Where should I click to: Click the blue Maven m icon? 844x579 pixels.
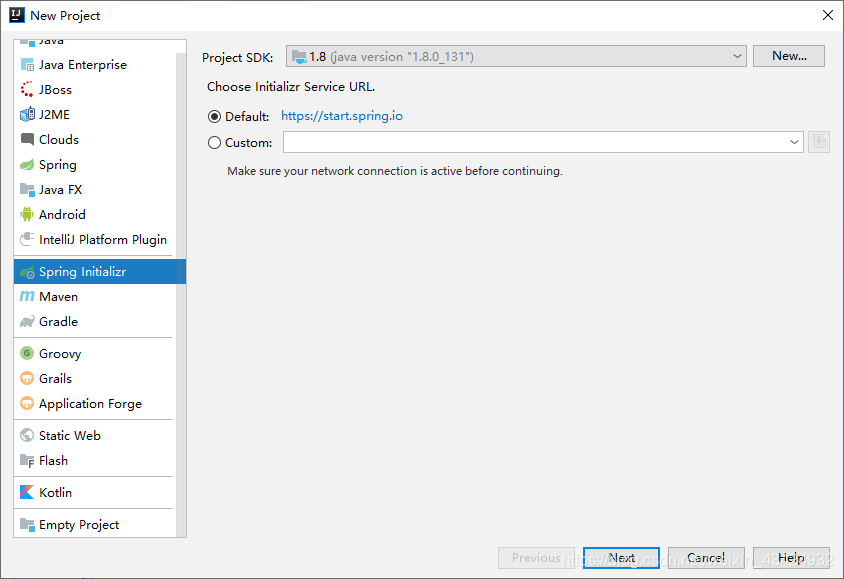[27, 296]
